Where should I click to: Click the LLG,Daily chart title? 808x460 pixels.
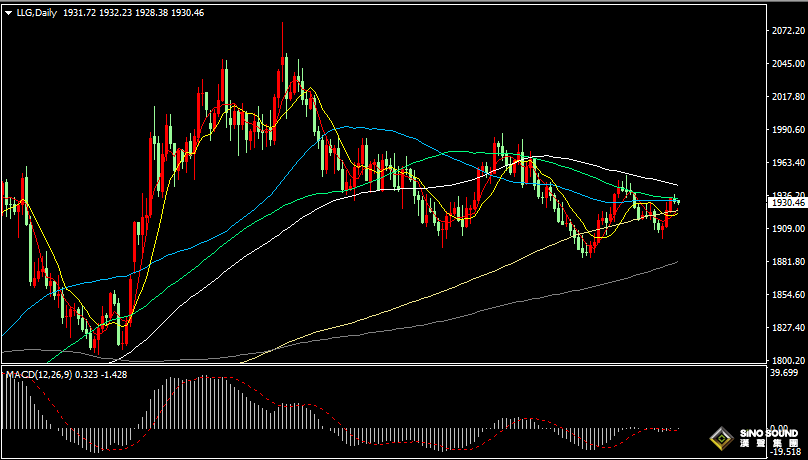click(x=36, y=11)
